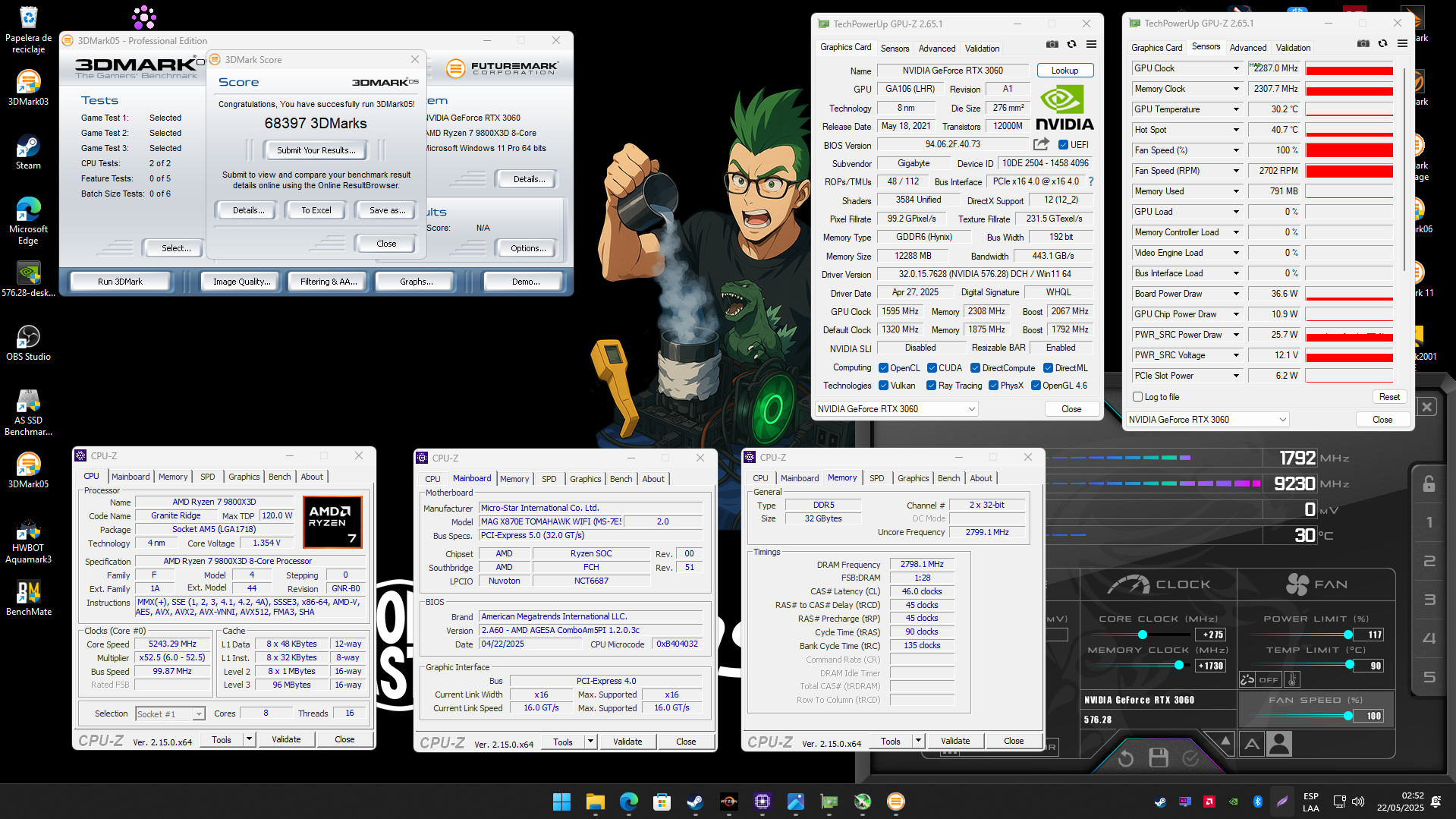The width and height of the screenshot is (1456, 819).
Task: Open About tab in CPU-Z Mainboard window
Action: 653,479
